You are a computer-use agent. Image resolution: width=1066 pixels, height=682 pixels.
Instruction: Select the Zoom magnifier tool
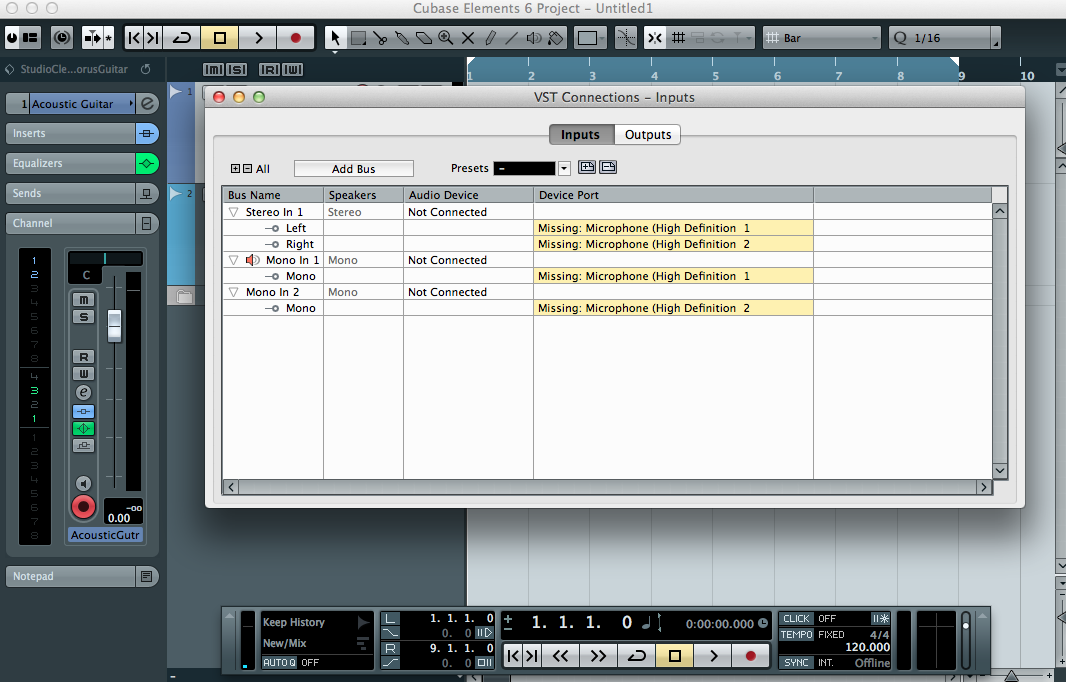click(446, 38)
